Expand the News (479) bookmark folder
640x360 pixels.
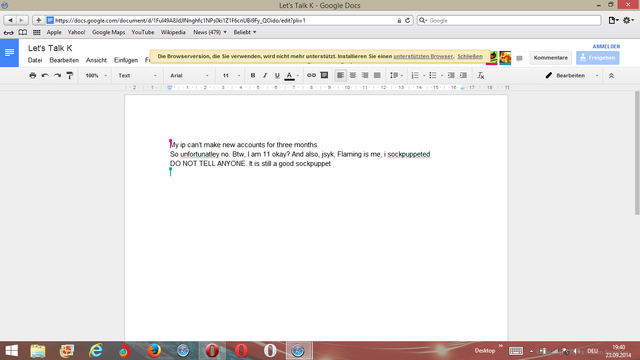210,32
